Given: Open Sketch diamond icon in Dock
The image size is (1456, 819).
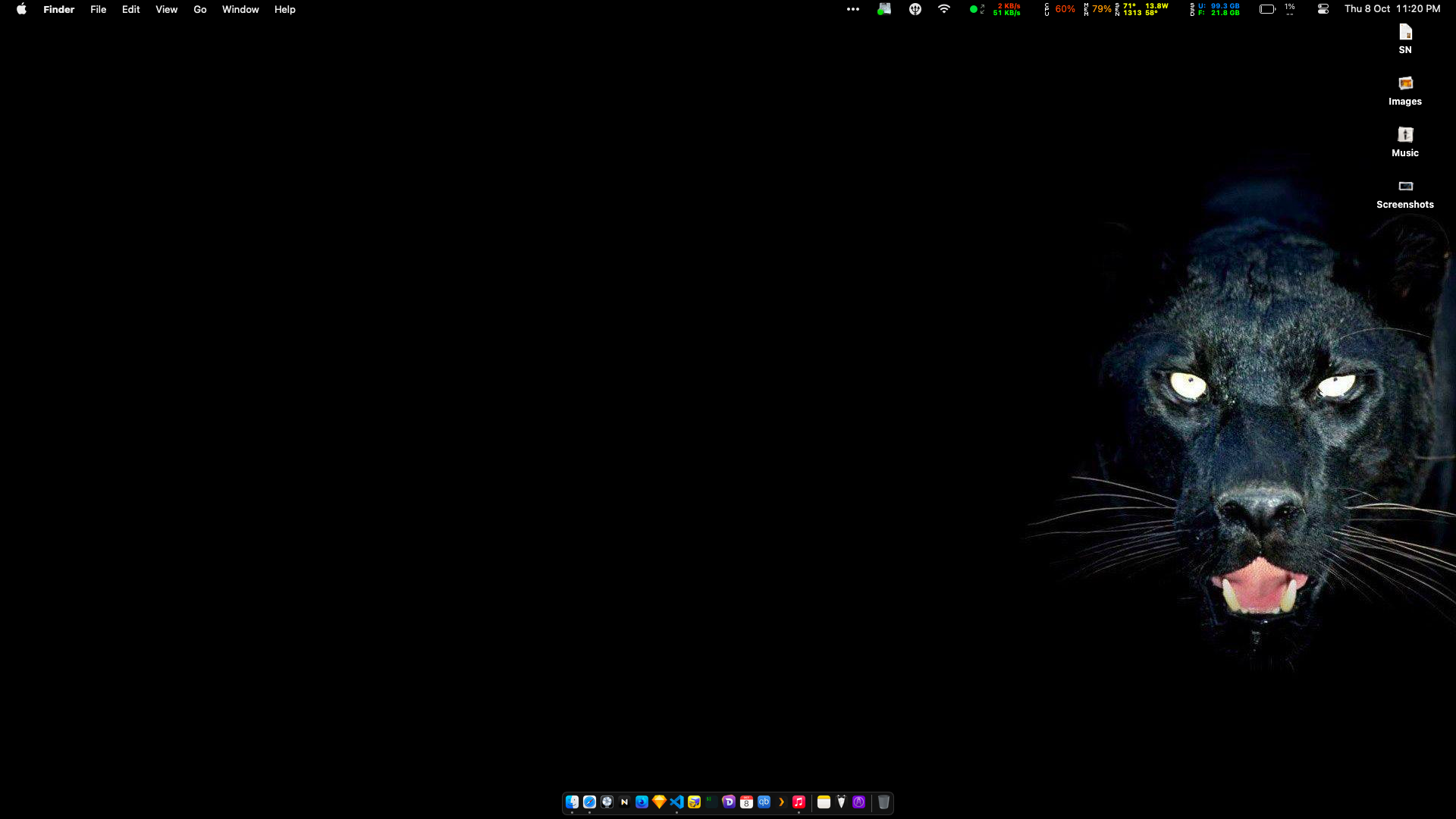Looking at the screenshot, I should pyautogui.click(x=659, y=802).
